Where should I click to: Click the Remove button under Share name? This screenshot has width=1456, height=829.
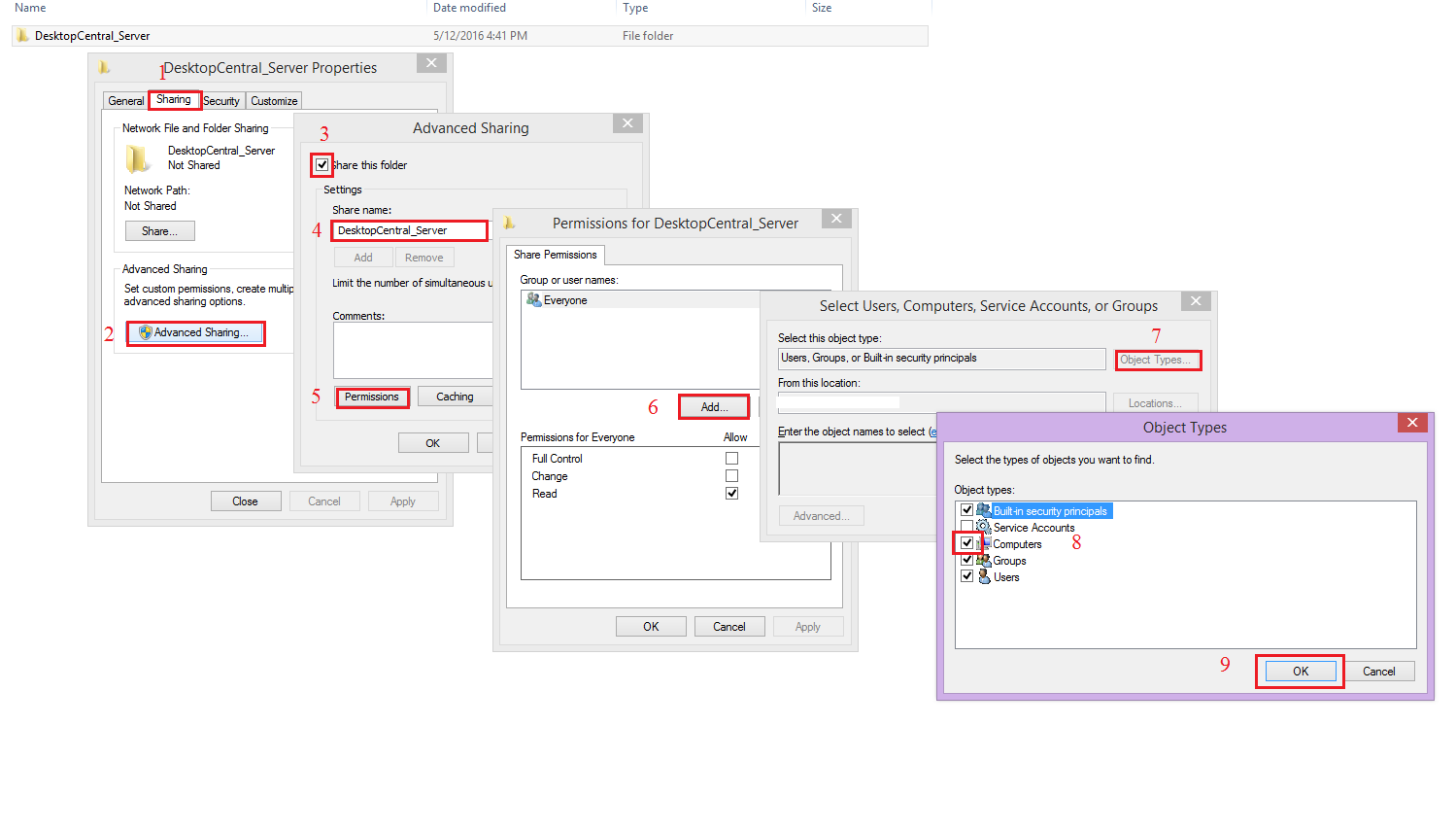pos(424,258)
